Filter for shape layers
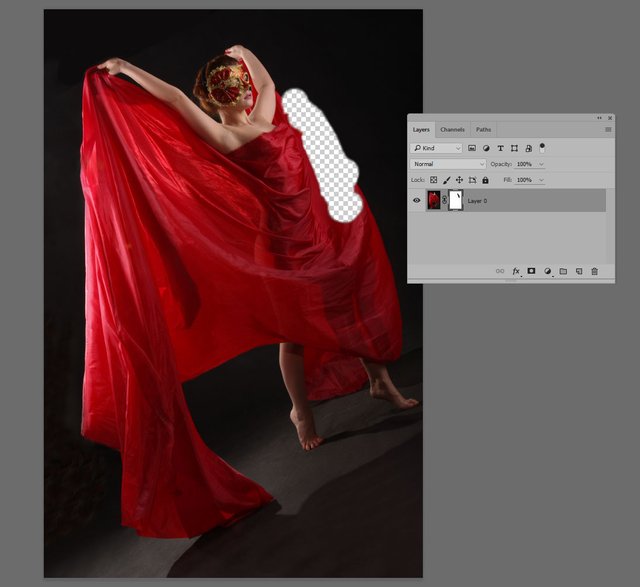This screenshot has width=640, height=587. point(514,148)
